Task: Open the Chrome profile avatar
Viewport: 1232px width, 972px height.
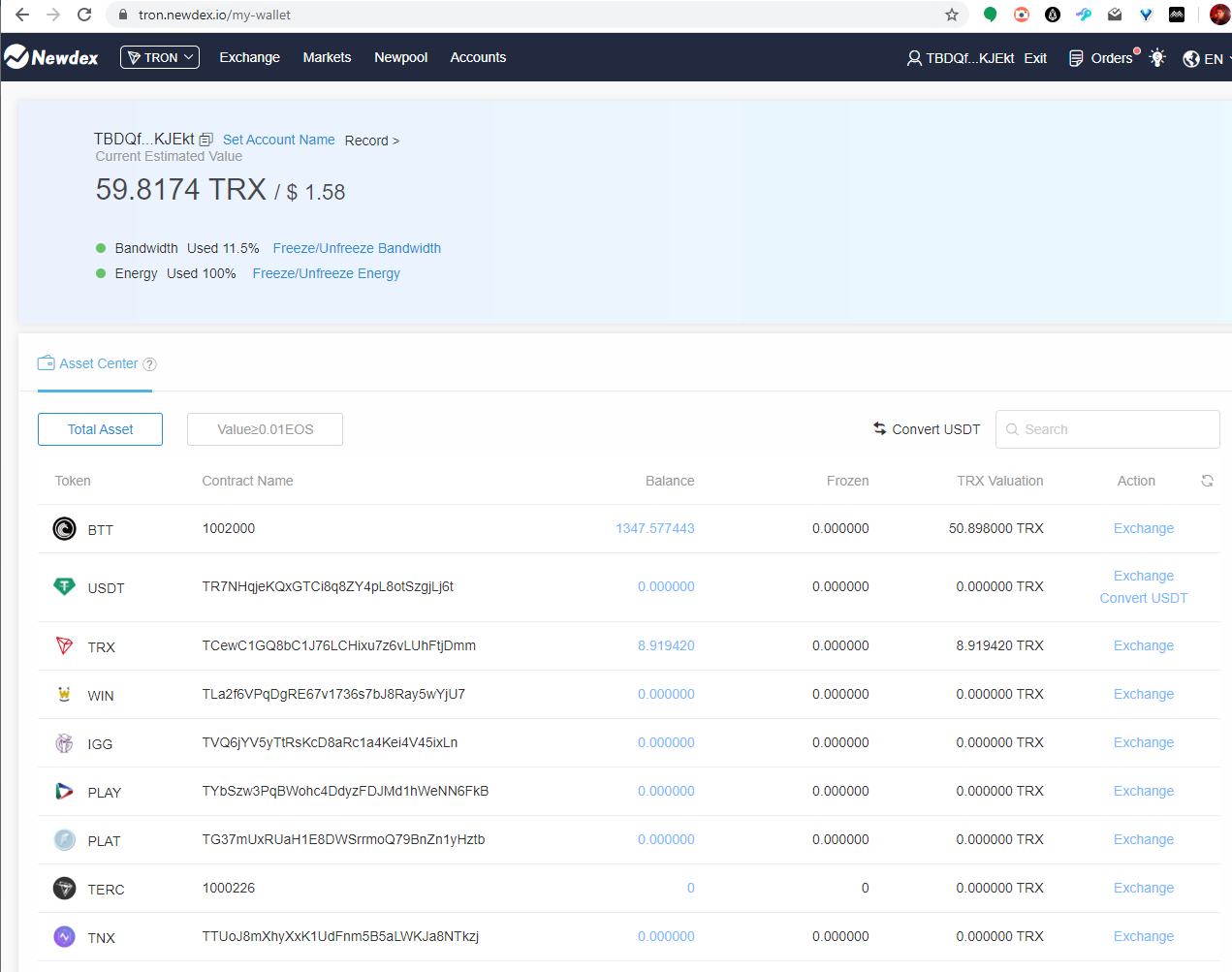Action: coord(1219,15)
